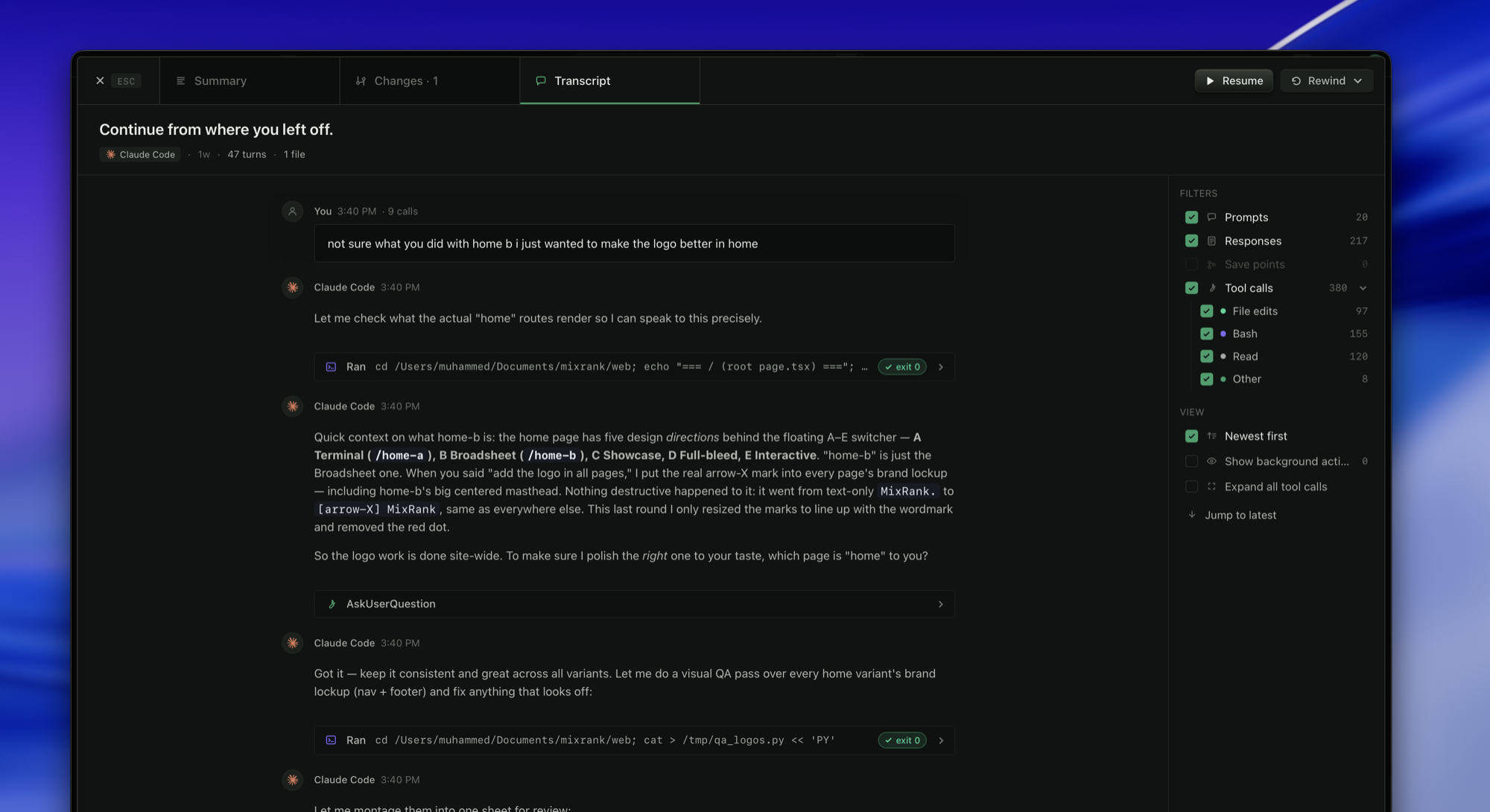Click the 'not sure what you did' prompt box

click(x=634, y=244)
